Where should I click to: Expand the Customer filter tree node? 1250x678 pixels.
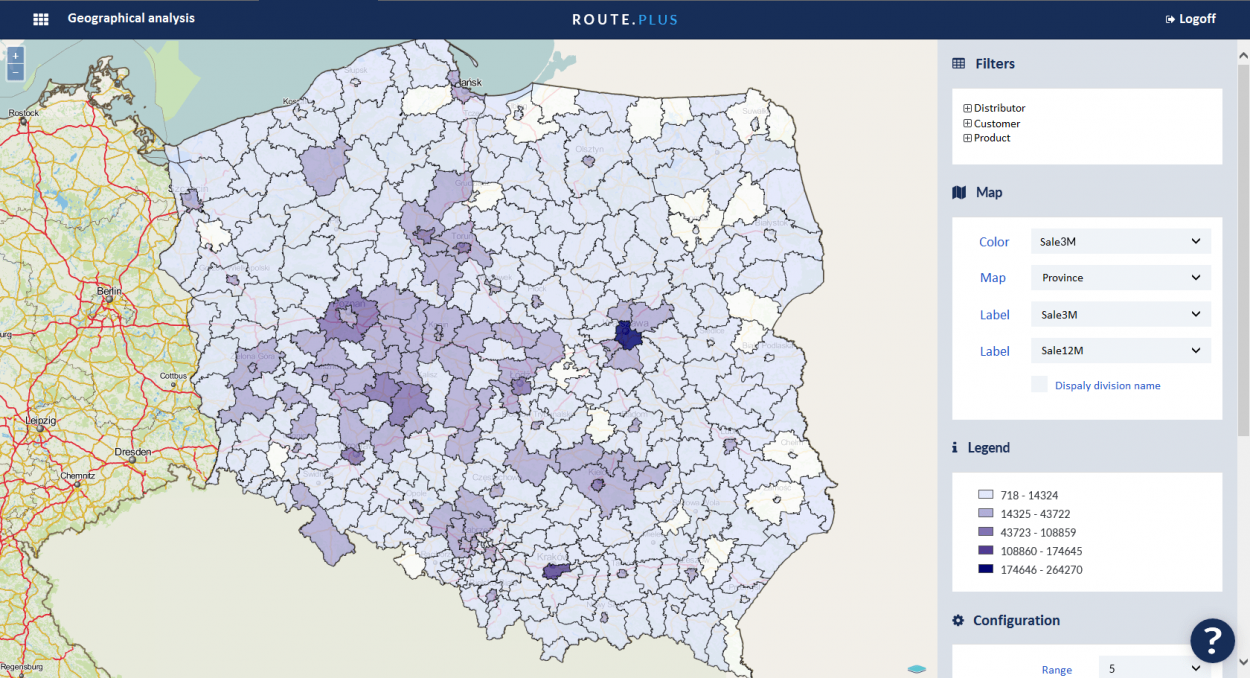click(967, 123)
